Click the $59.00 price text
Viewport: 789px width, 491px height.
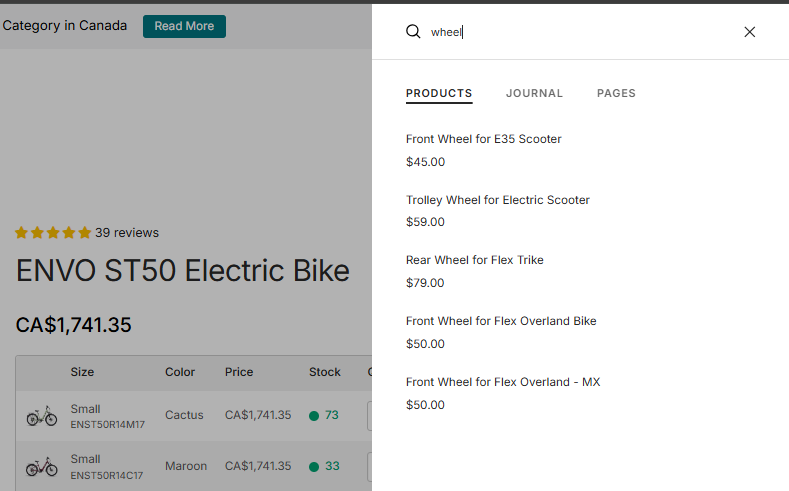[x=425, y=222]
